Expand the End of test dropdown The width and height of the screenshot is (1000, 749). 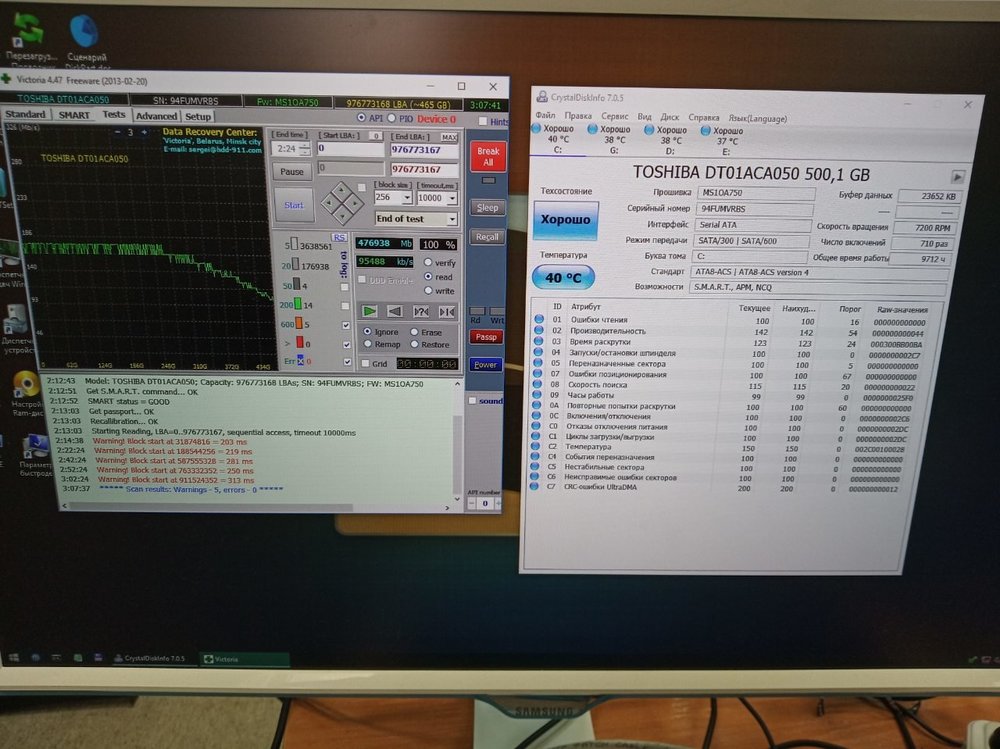(x=452, y=218)
